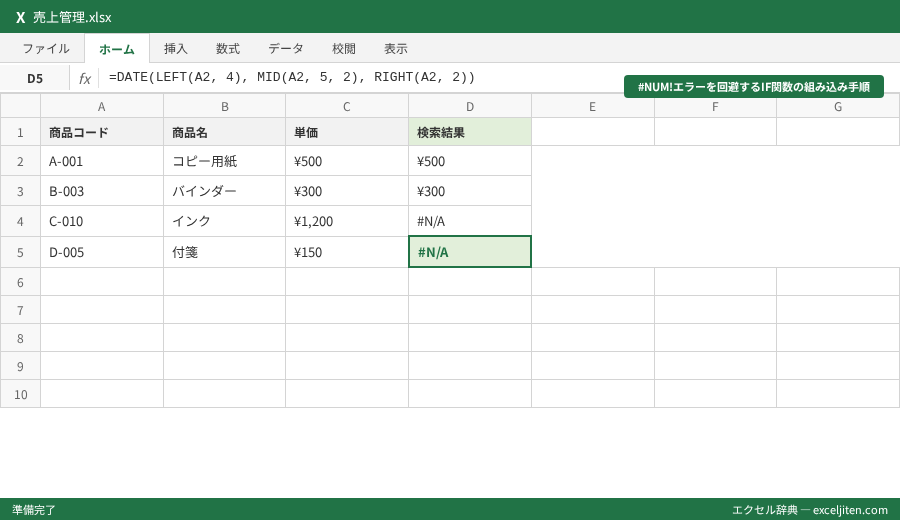
Task: Select the インク cell
Action: click(x=224, y=221)
